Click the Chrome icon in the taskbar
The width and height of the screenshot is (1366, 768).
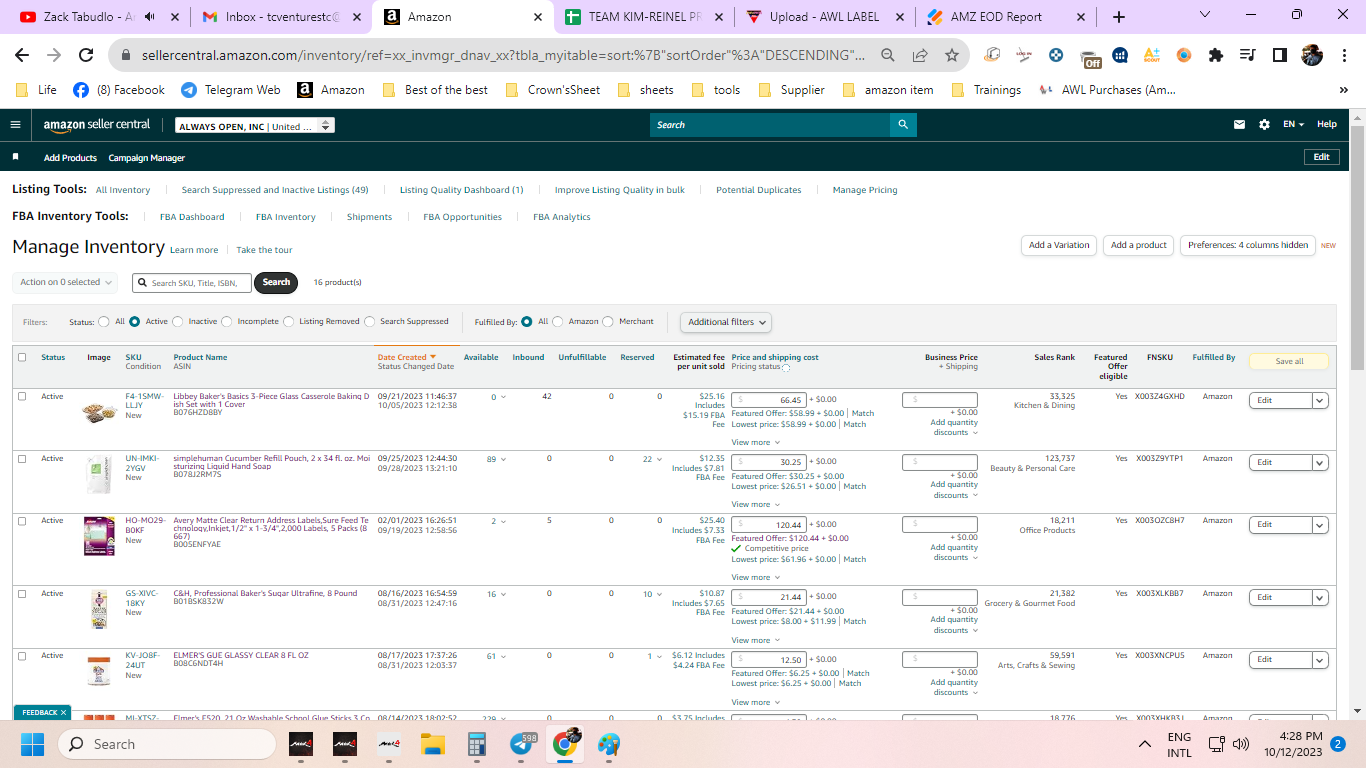pos(565,744)
